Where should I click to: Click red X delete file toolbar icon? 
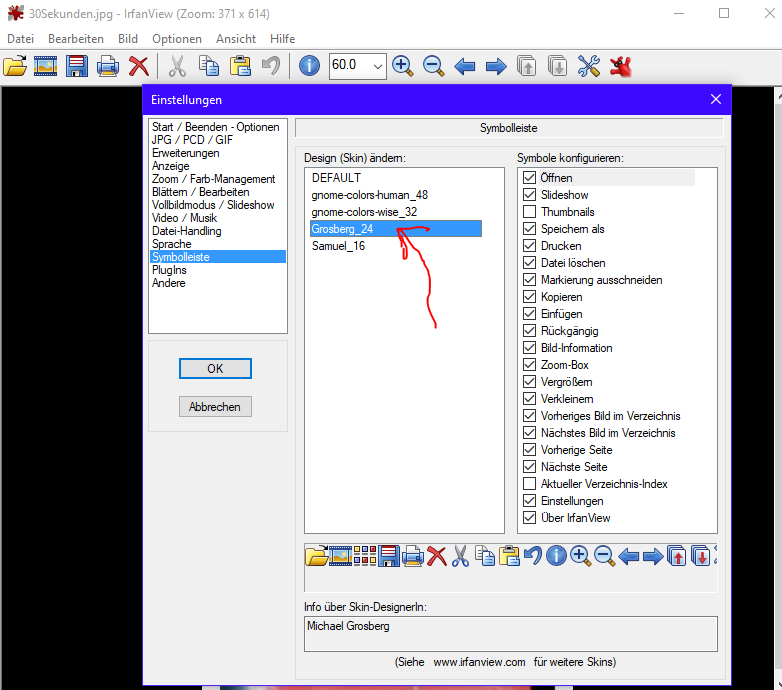pyautogui.click(x=139, y=66)
